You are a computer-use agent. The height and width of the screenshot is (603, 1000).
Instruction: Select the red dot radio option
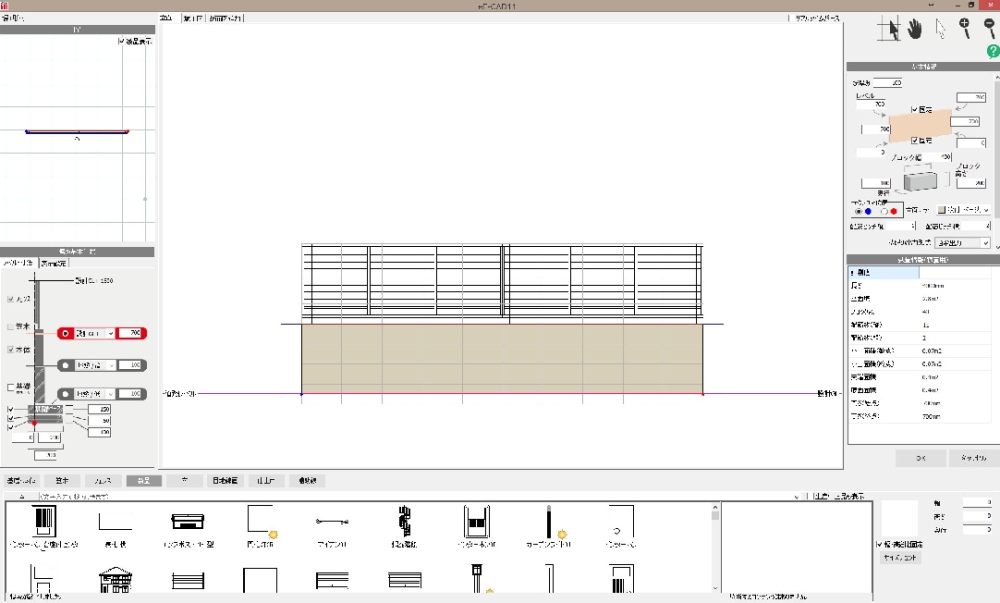pyautogui.click(x=884, y=211)
